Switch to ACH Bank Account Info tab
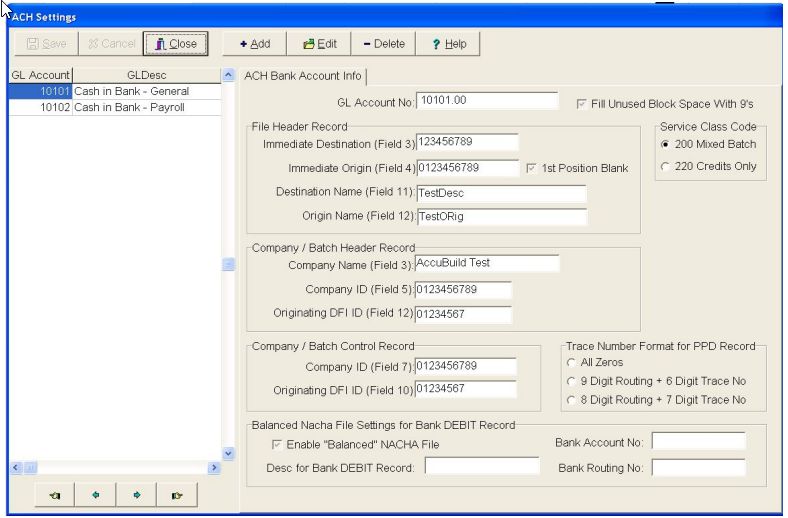The height and width of the screenshot is (518, 788). coord(303,76)
